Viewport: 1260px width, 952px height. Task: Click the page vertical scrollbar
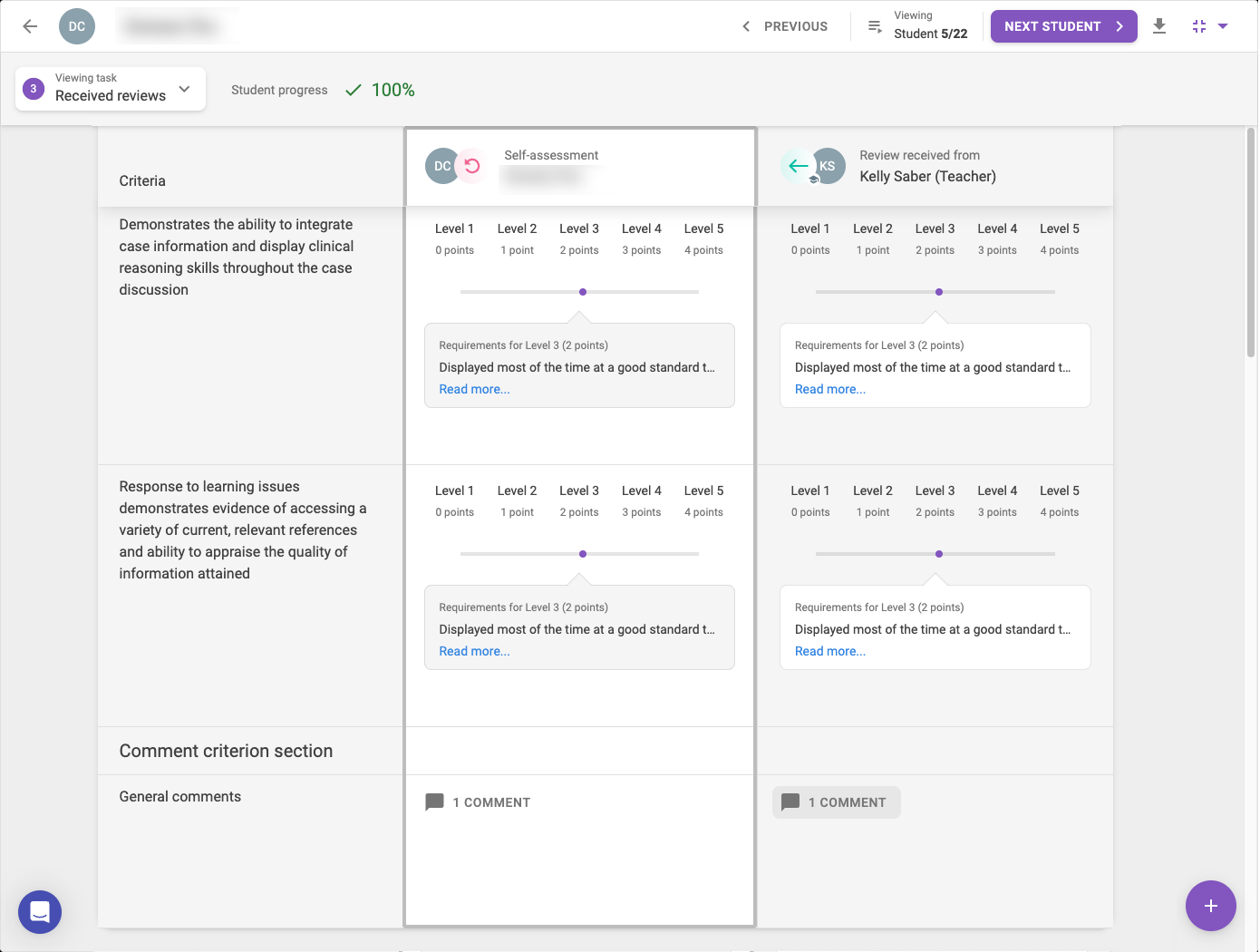1251,243
